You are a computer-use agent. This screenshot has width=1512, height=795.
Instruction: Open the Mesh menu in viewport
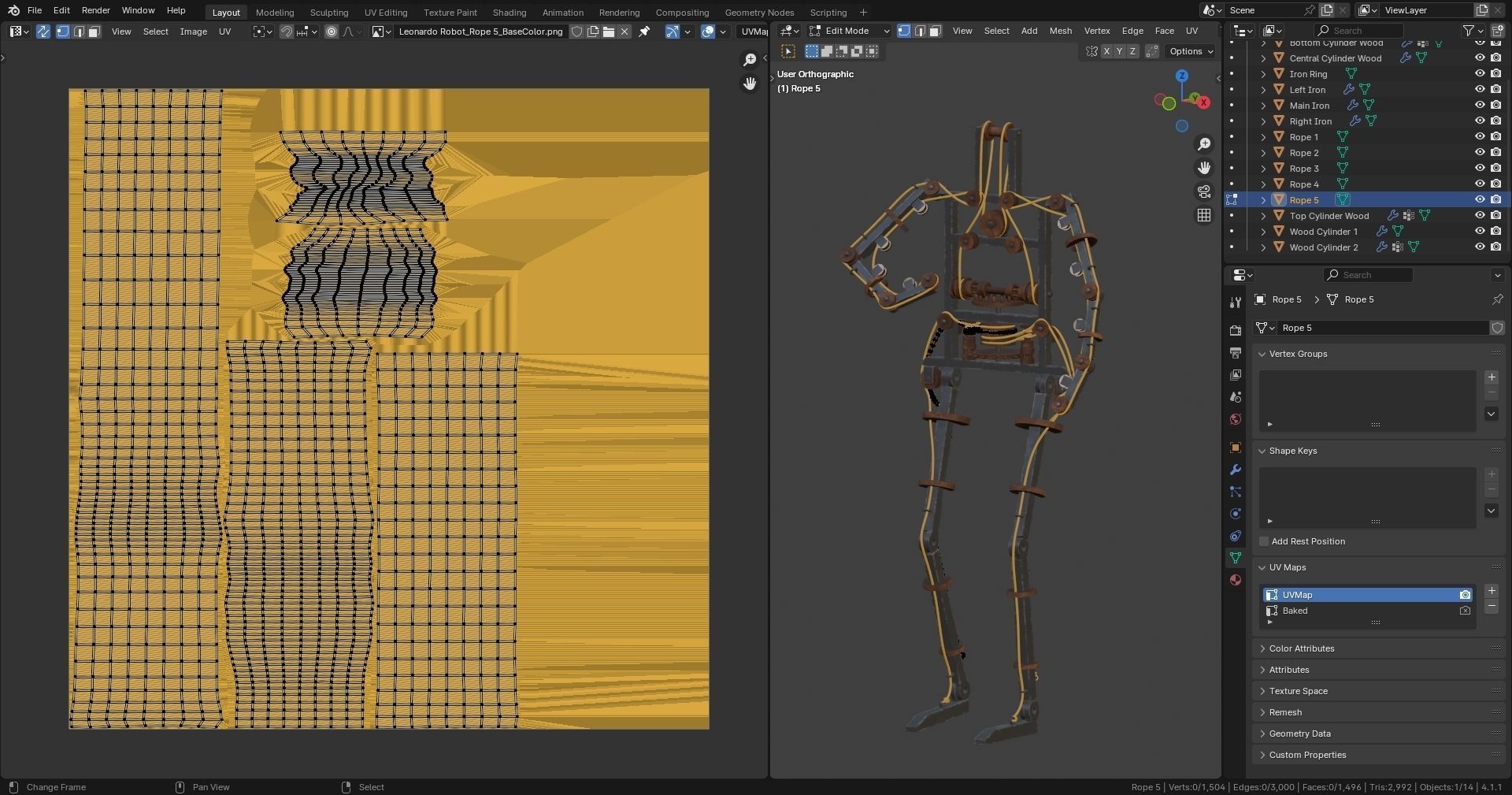[1060, 31]
